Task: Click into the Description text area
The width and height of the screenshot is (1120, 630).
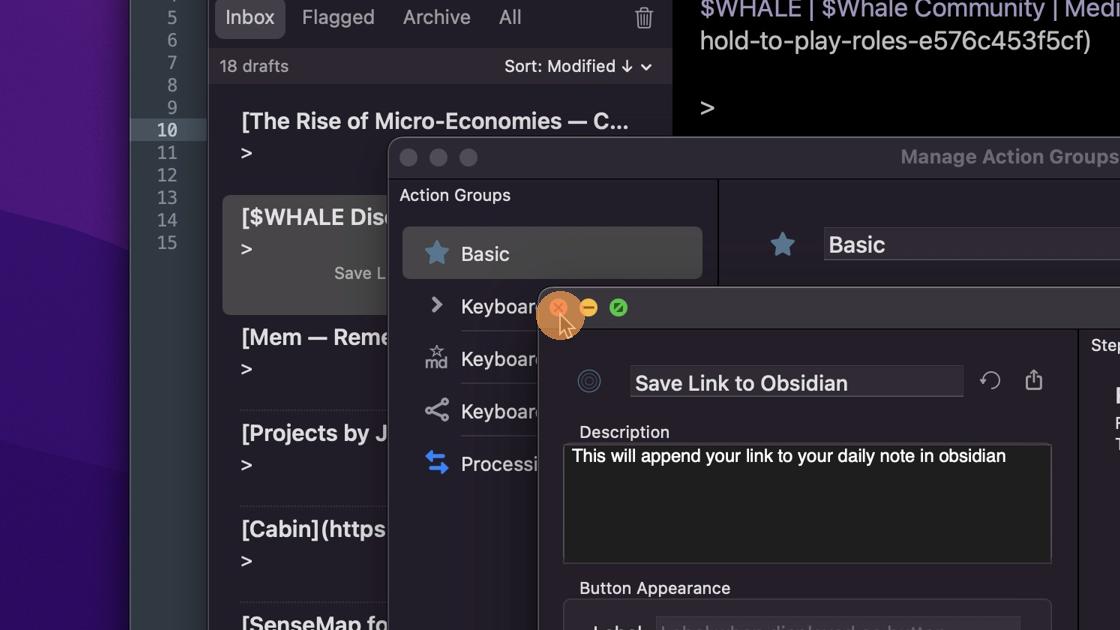Action: tap(806, 510)
